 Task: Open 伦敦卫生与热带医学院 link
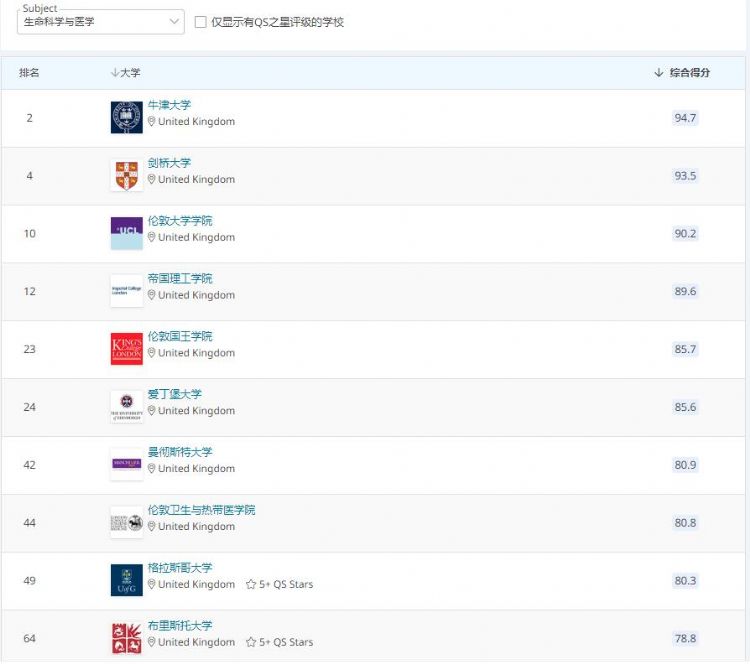coord(201,510)
